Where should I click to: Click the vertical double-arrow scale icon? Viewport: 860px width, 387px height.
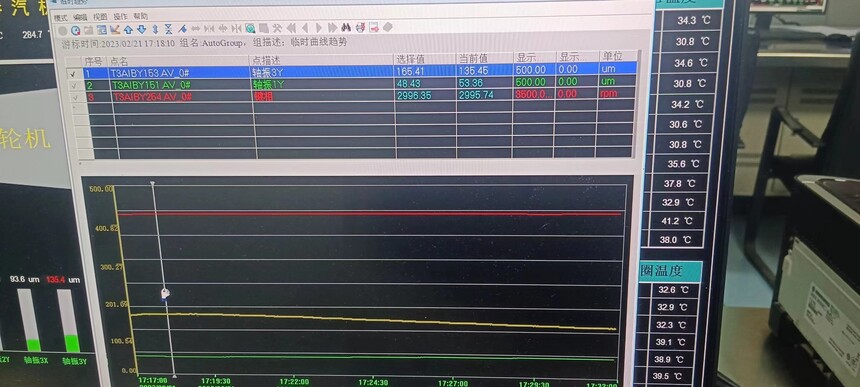pos(155,29)
